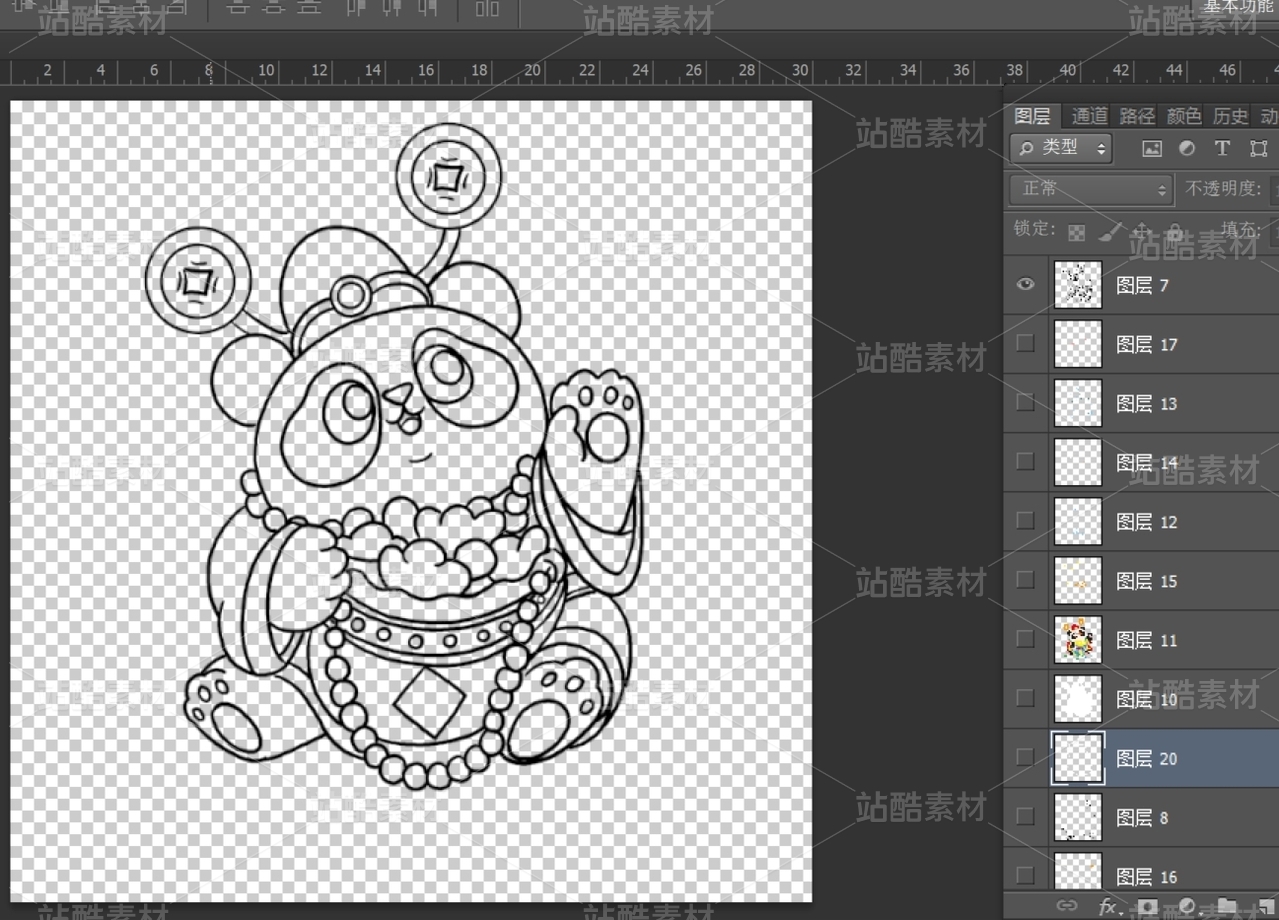This screenshot has height=920, width=1279.
Task: Click the link layers chain icon
Action: coord(1067,906)
